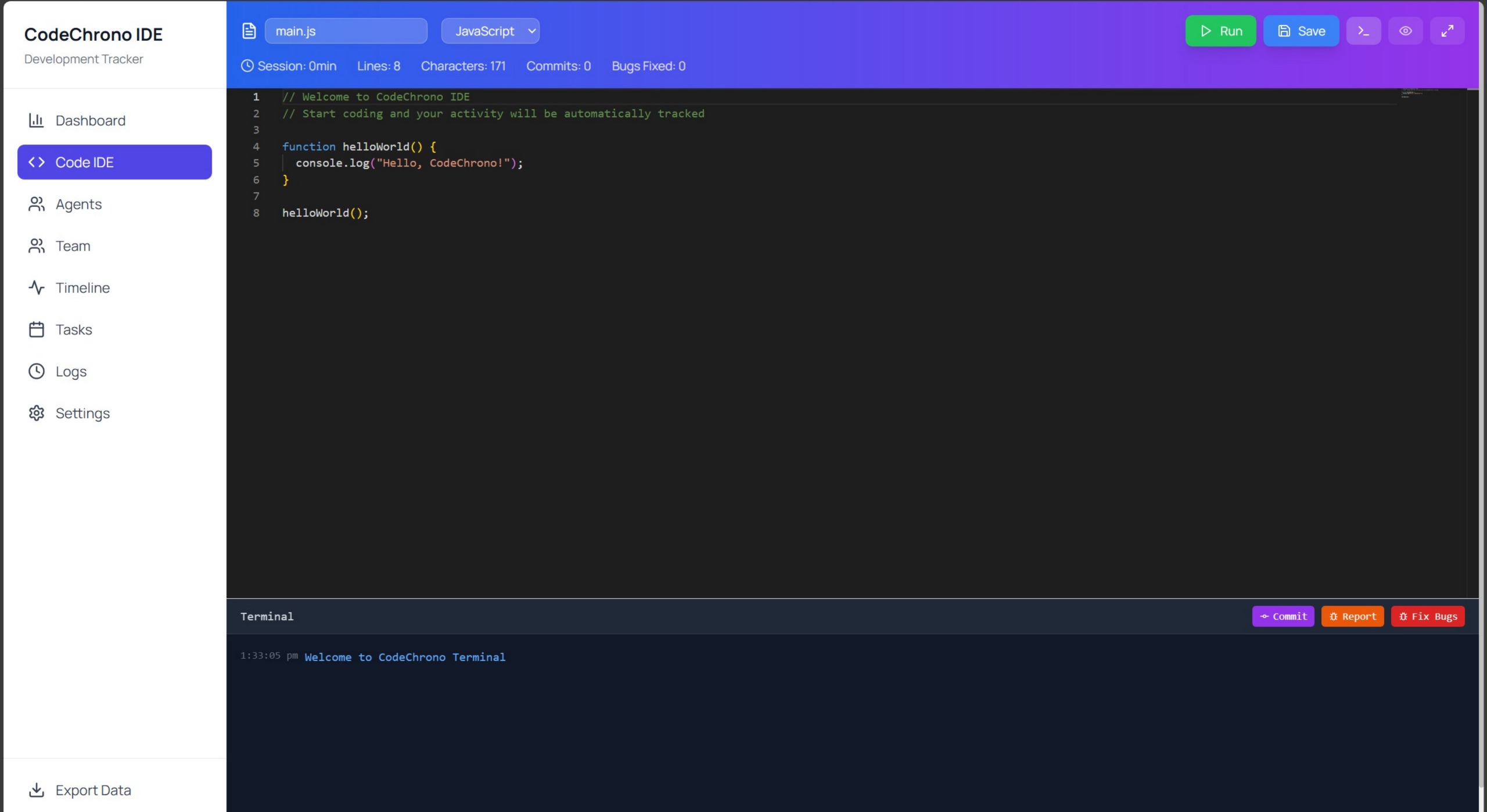The image size is (1487, 812).
Task: Open Agents from the sidebar
Action: coord(78,204)
